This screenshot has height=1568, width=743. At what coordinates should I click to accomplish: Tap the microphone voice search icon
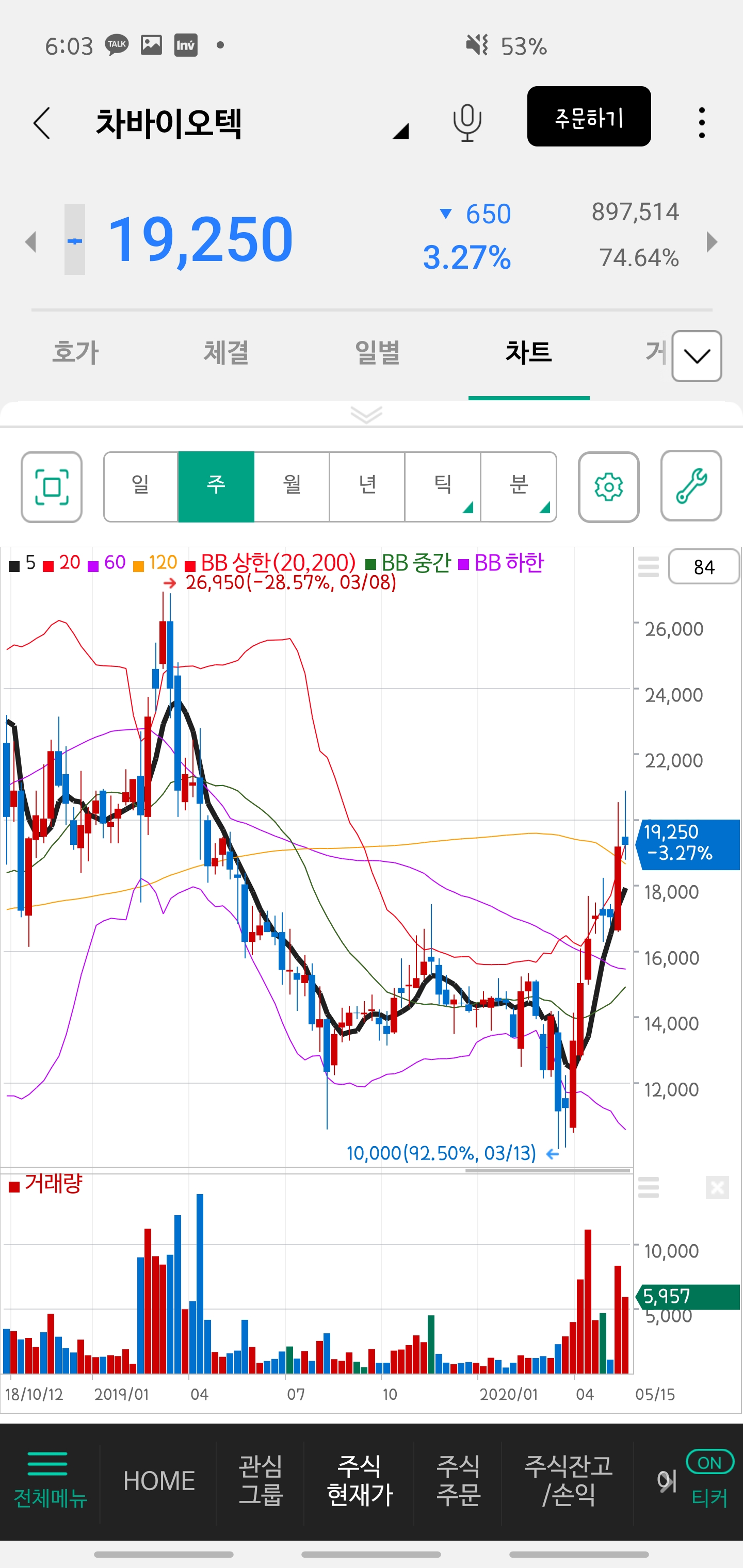pos(467,123)
